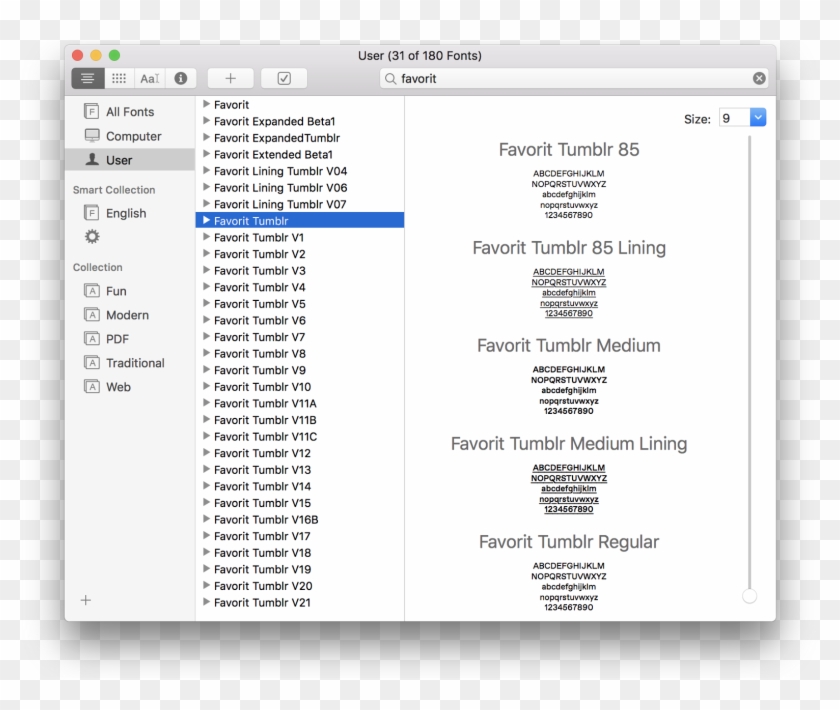The width and height of the screenshot is (840, 710).
Task: Expand the Favorit Expanded Beta1 entry
Action: coord(208,121)
